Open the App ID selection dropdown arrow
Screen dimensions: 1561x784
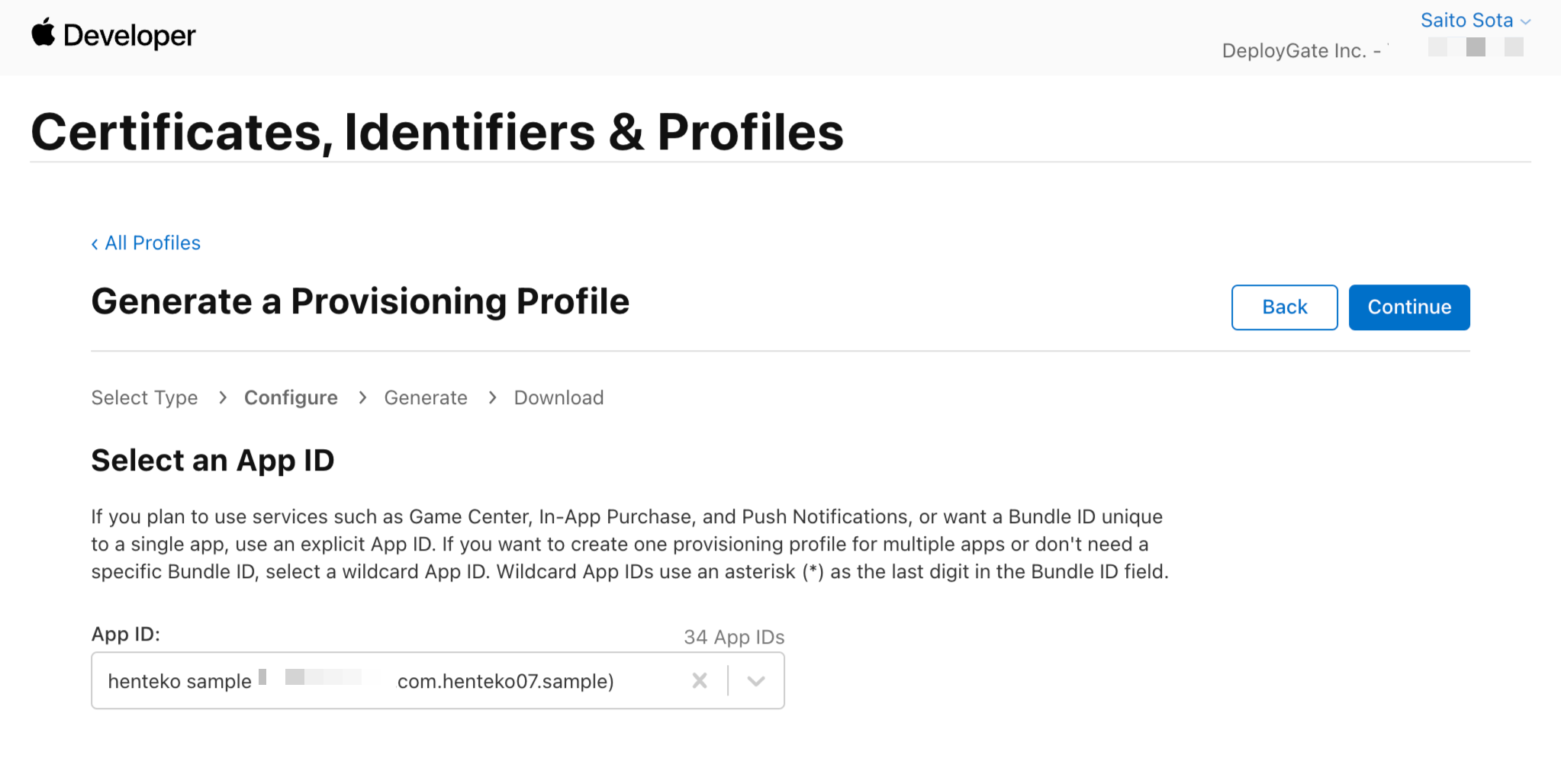[755, 680]
